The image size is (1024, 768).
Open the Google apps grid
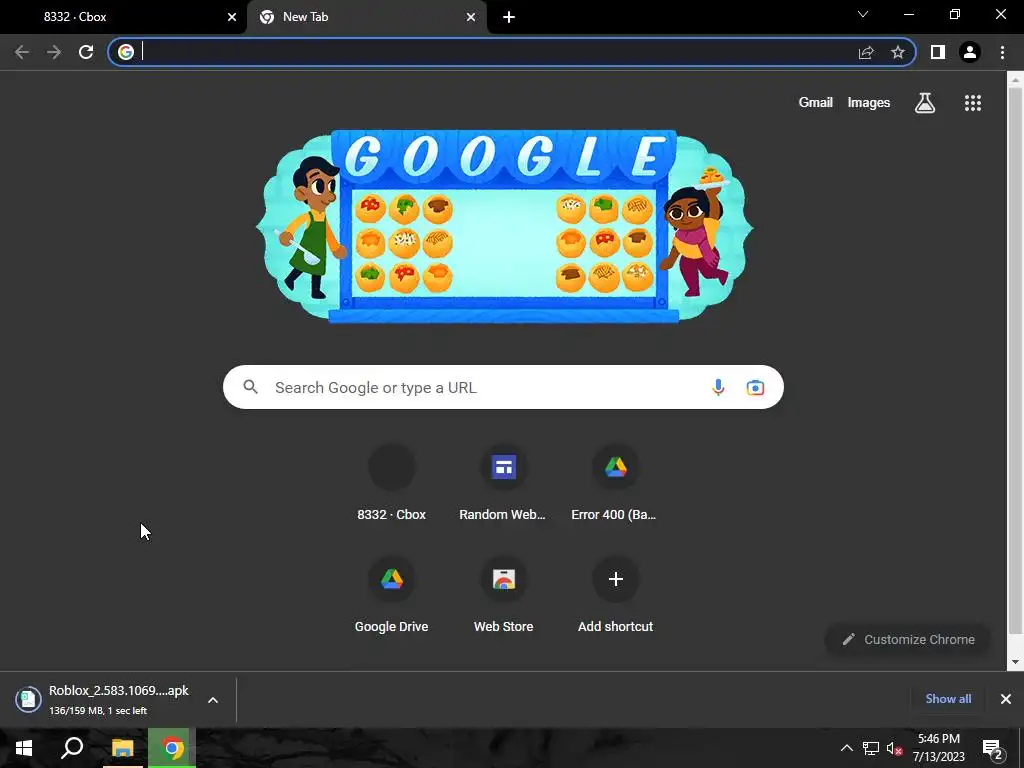click(973, 103)
